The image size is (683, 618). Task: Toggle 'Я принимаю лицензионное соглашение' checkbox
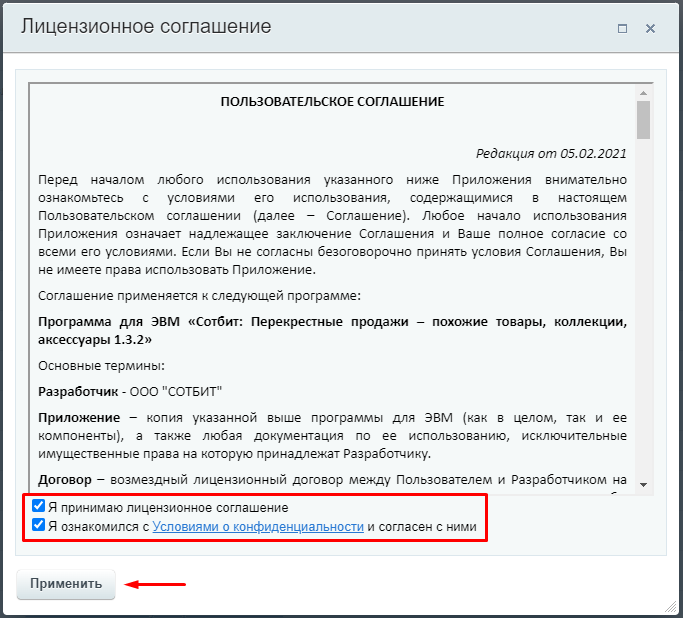(38, 506)
